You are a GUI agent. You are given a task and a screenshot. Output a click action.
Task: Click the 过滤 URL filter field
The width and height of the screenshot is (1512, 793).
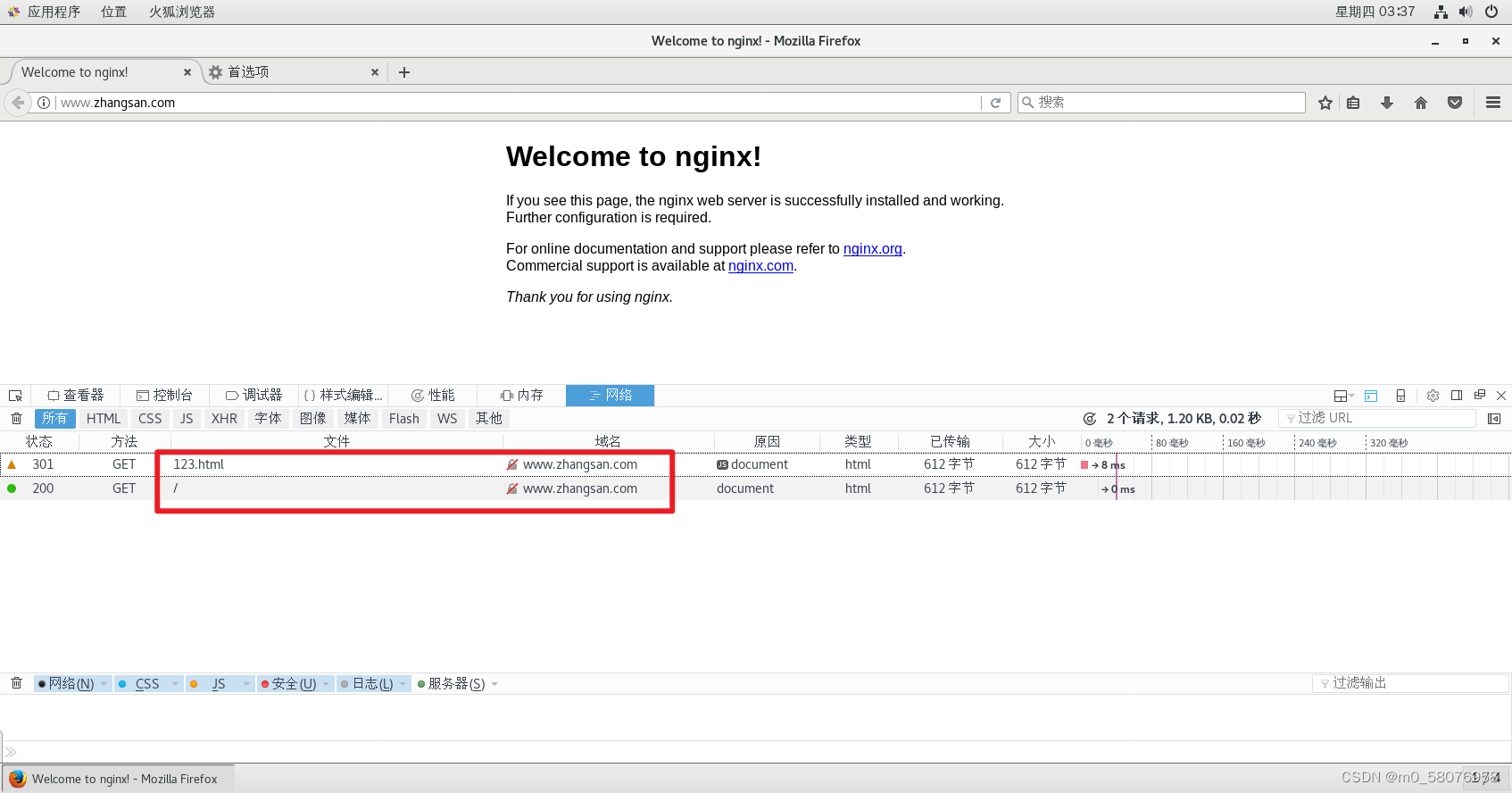1377,418
